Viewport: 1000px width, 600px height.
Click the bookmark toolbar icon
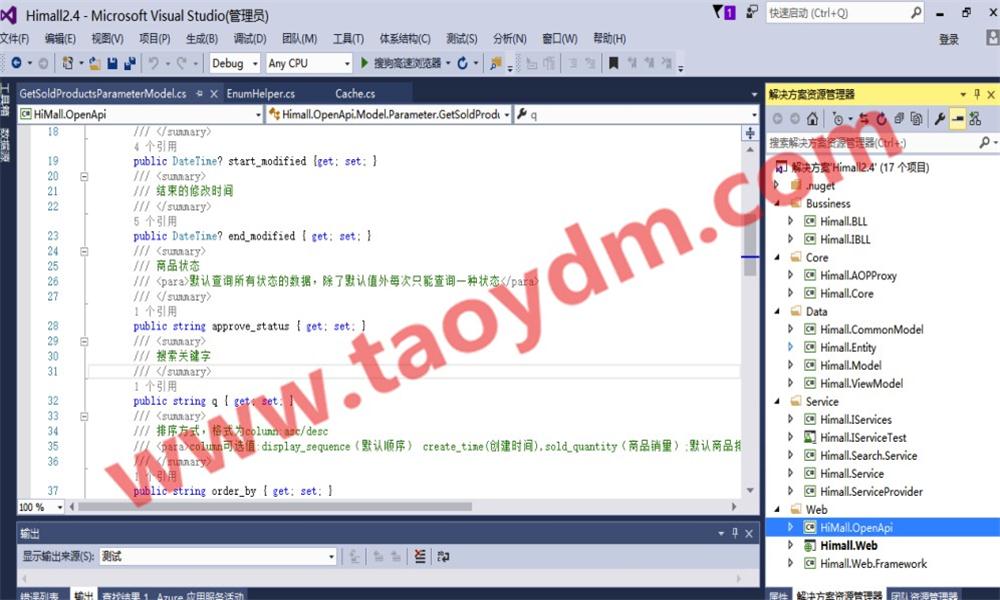tap(614, 63)
